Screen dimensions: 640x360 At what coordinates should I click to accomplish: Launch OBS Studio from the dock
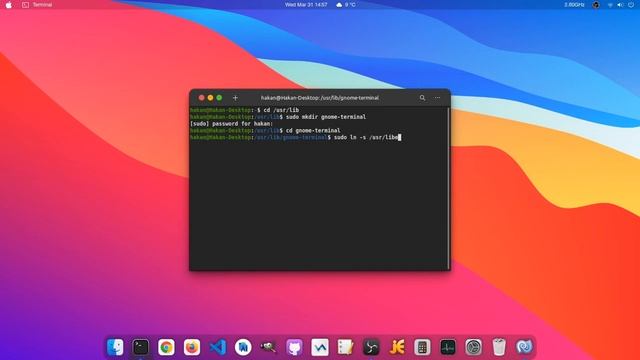[371, 347]
